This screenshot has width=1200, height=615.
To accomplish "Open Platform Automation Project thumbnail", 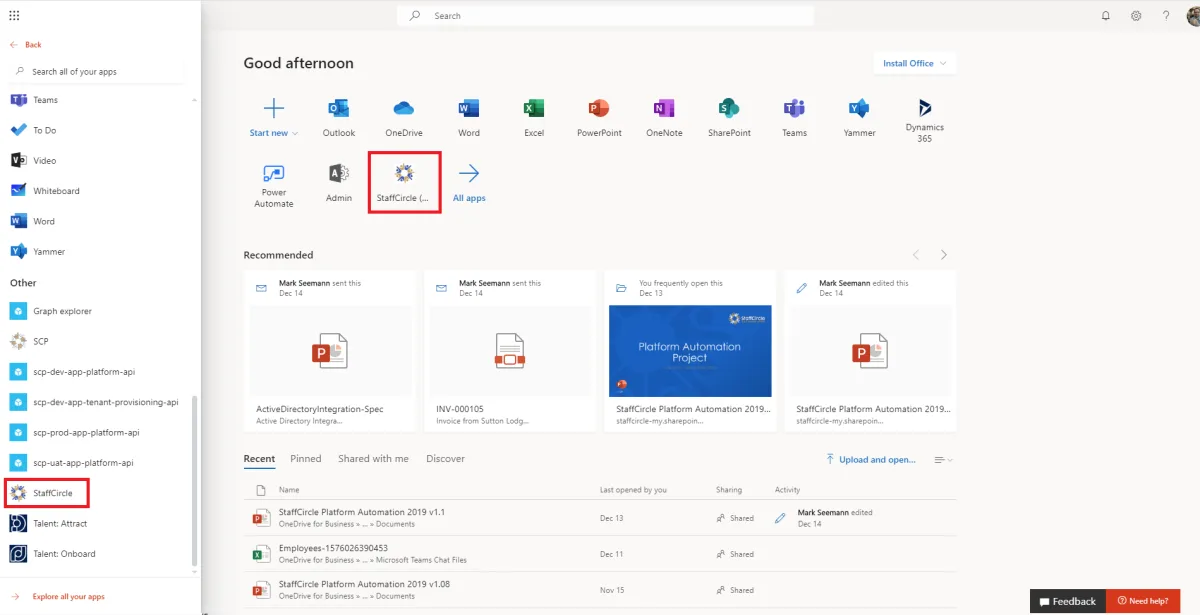I will (690, 351).
